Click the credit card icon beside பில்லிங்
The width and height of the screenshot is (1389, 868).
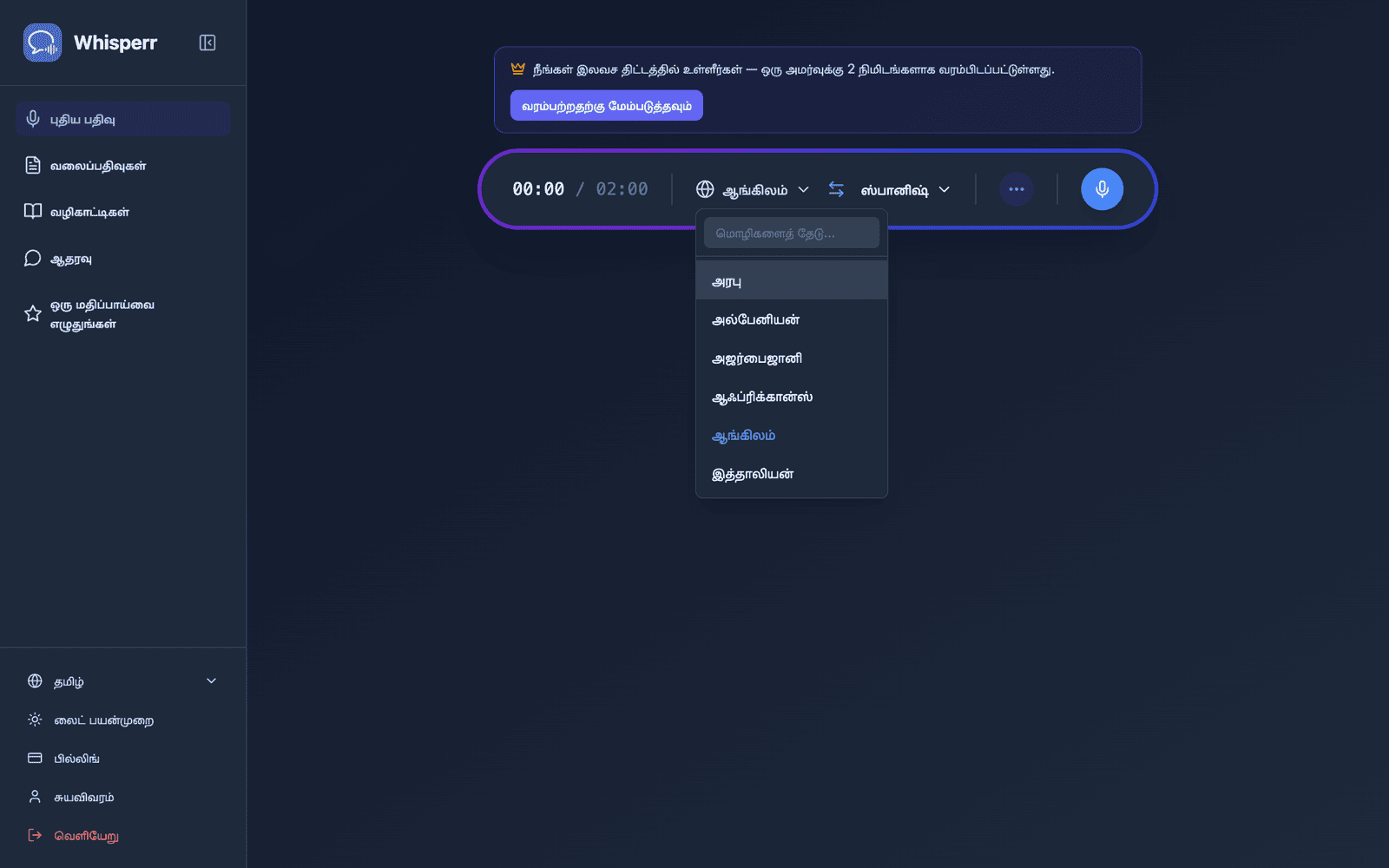click(35, 758)
